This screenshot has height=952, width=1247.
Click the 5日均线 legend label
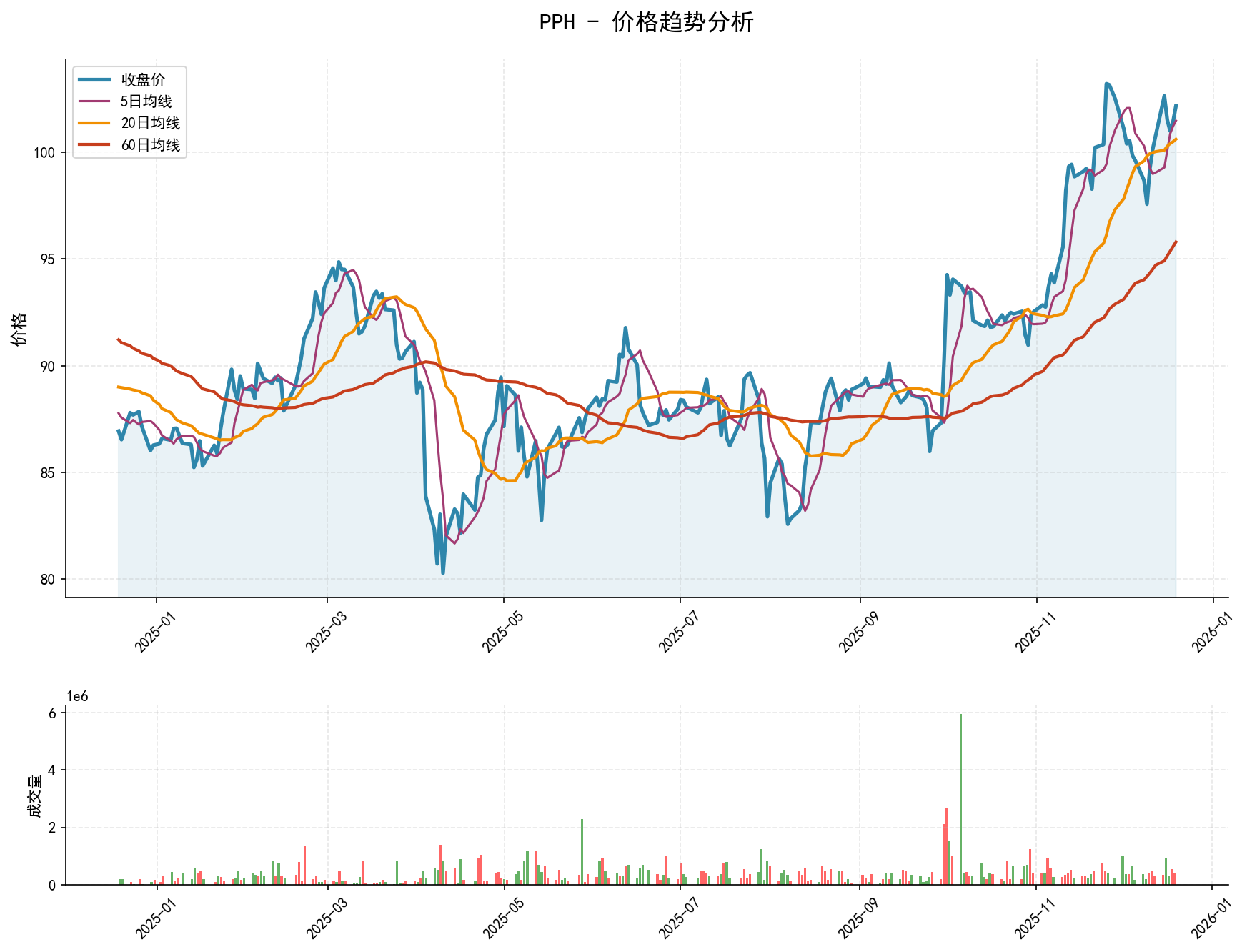pos(146,101)
